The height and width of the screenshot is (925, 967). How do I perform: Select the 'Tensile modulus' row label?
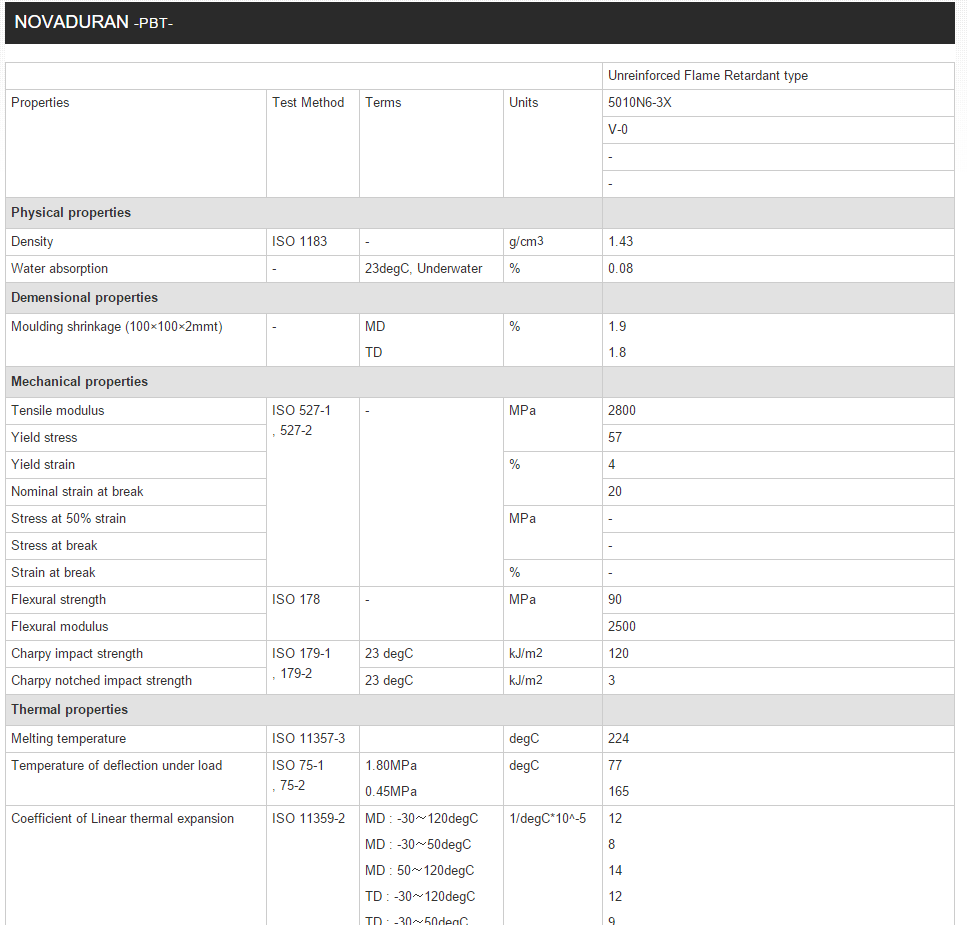57,411
